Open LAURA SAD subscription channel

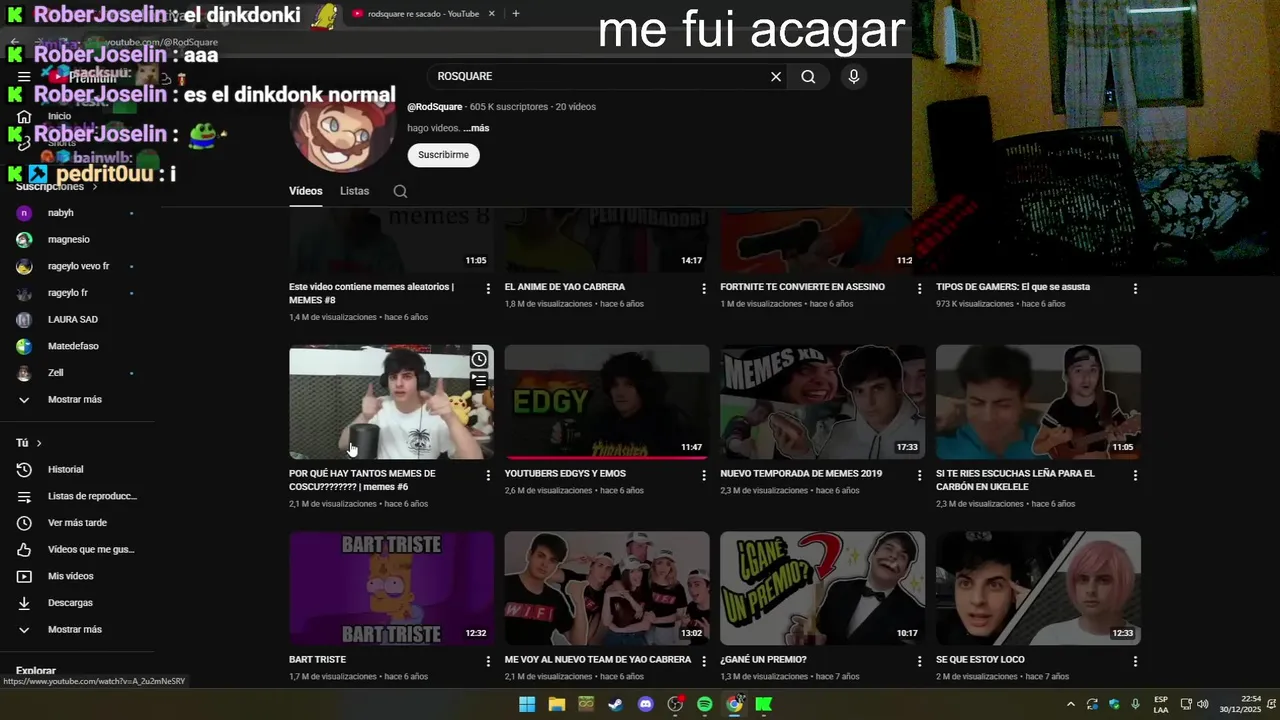click(x=76, y=320)
